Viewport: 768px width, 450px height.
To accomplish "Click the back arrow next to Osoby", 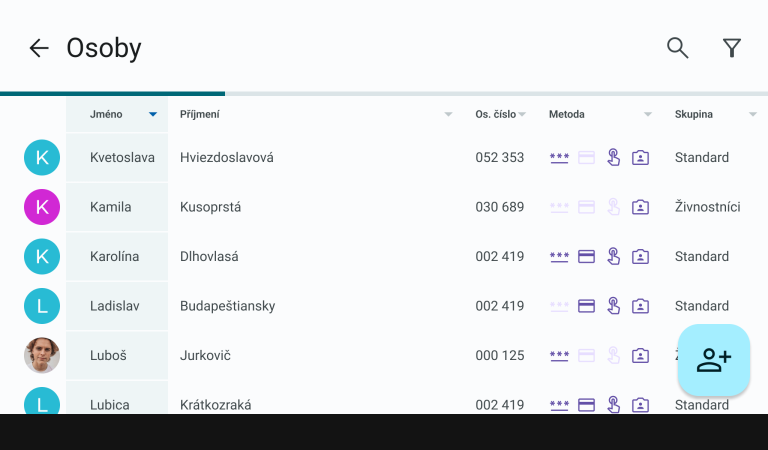I will (39, 48).
